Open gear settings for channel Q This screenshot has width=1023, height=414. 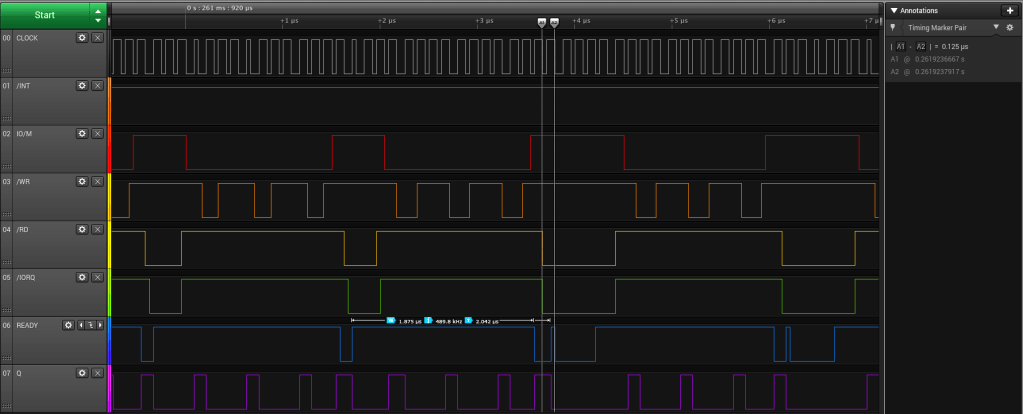click(x=83, y=373)
